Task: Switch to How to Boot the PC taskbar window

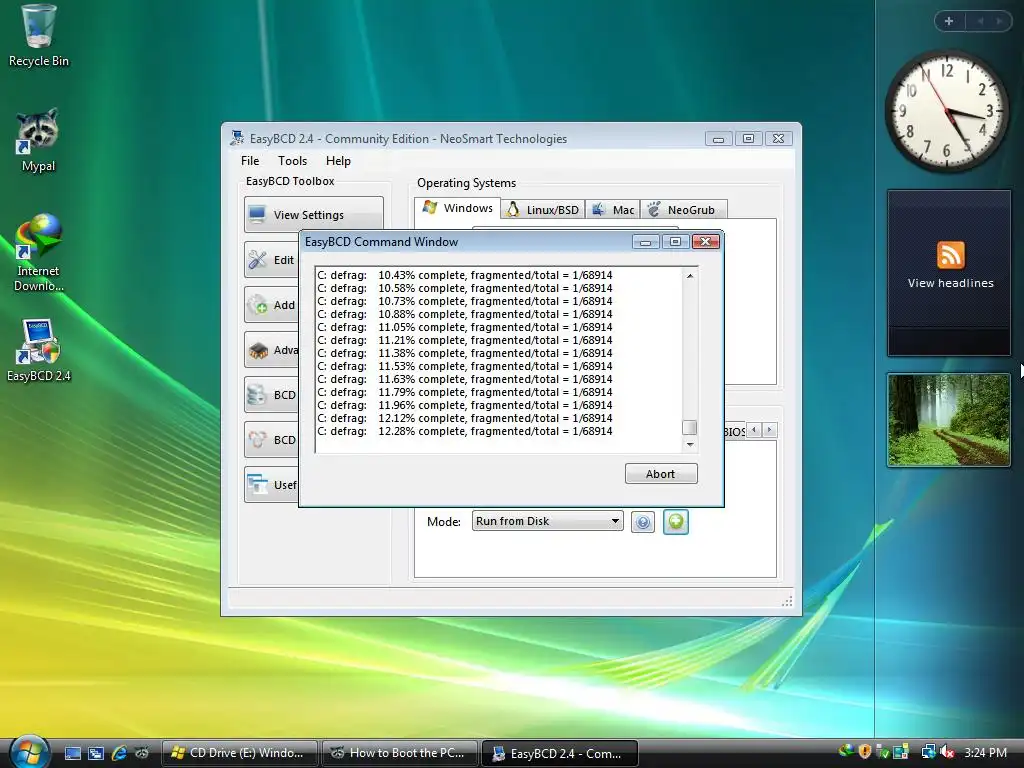Action: click(x=399, y=753)
